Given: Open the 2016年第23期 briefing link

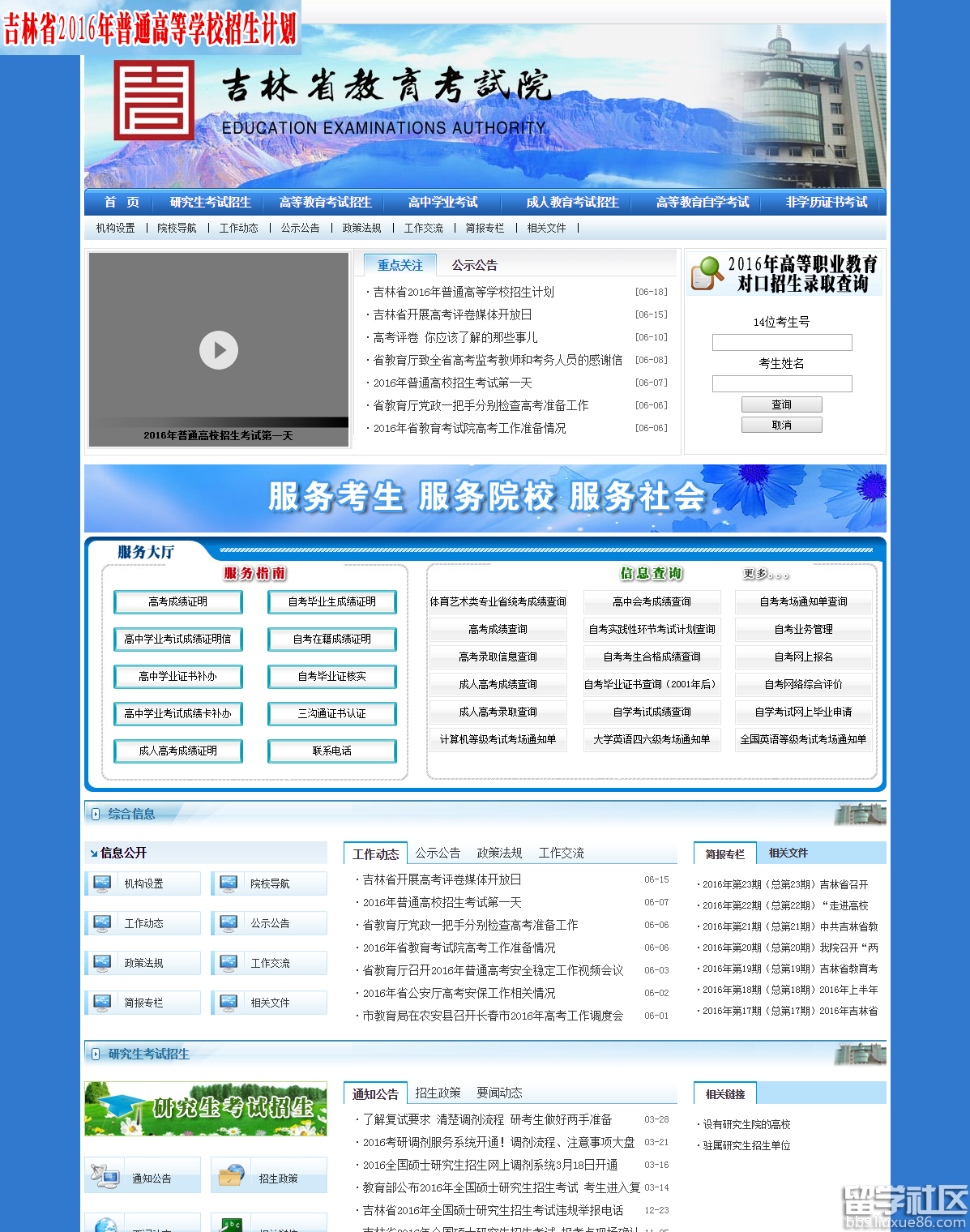Looking at the screenshot, I should 785,884.
